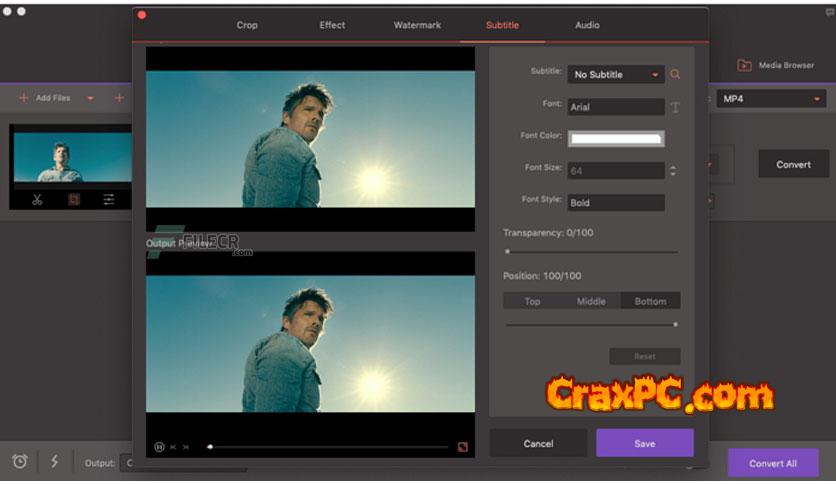The image size is (836, 484).
Task: Switch to the Effect tab
Action: [332, 25]
